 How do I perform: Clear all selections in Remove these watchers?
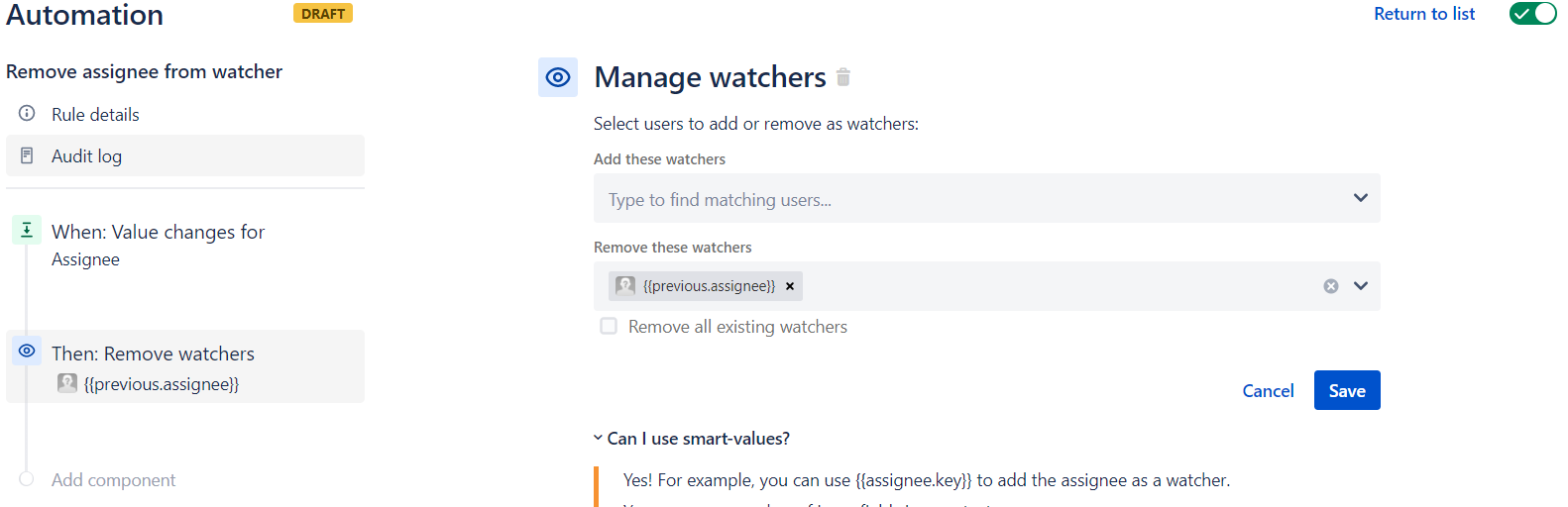click(x=1331, y=286)
